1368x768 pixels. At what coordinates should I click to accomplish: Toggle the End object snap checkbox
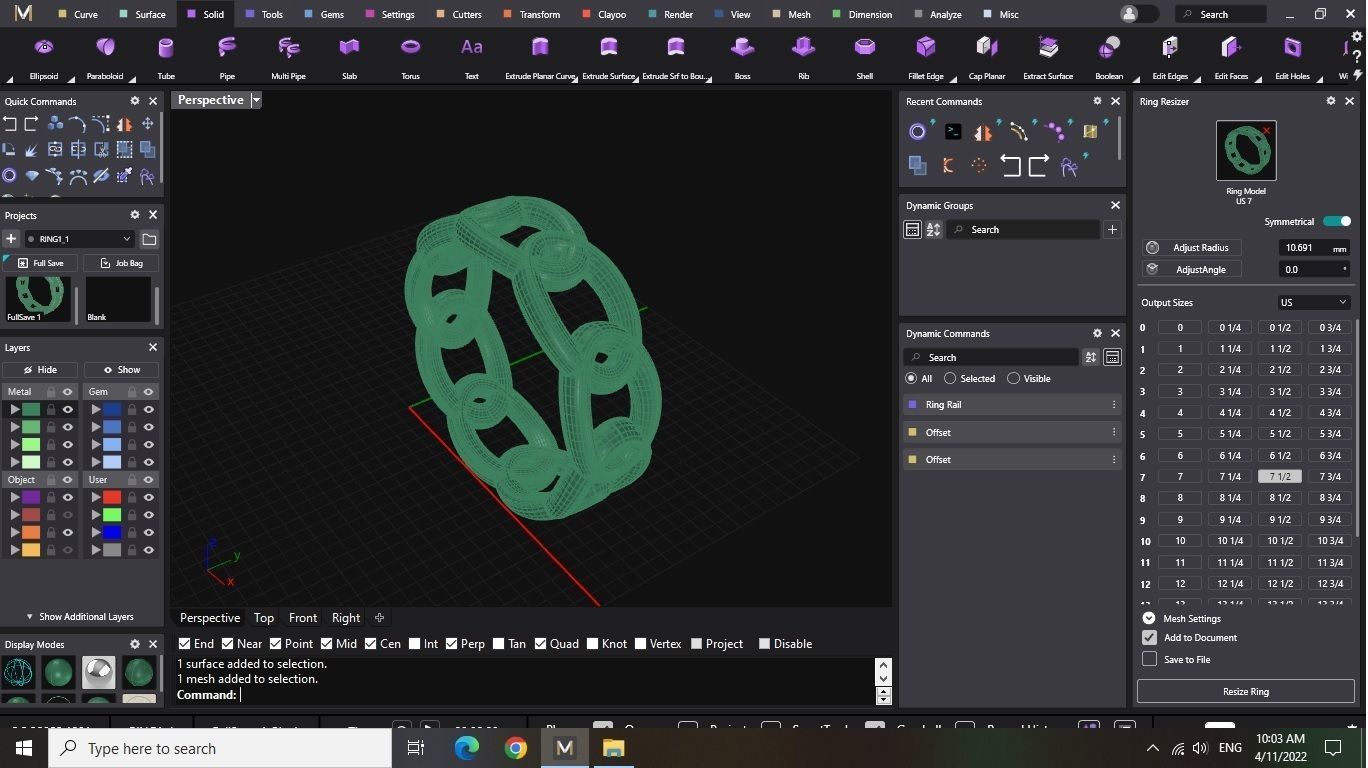(184, 644)
